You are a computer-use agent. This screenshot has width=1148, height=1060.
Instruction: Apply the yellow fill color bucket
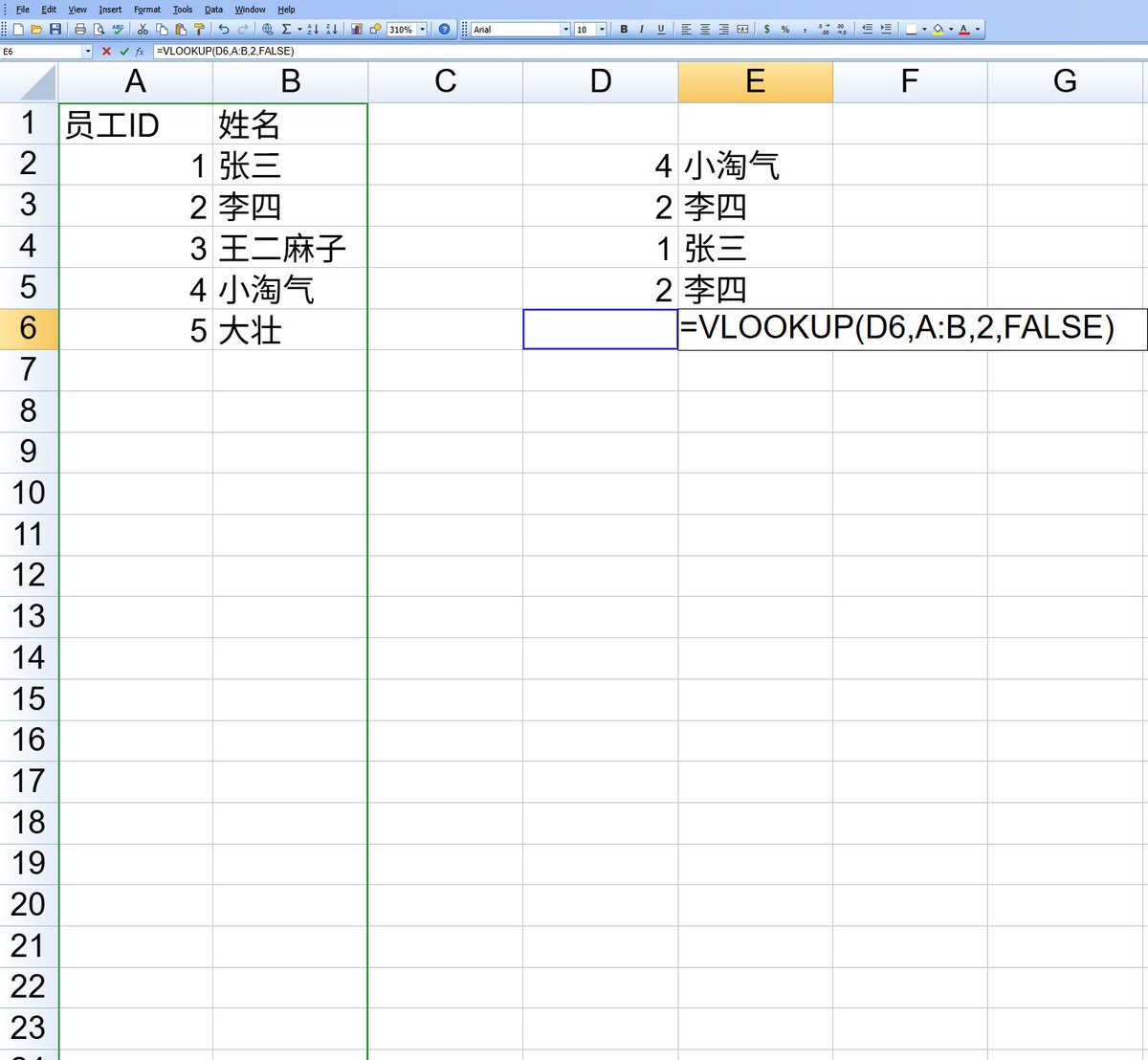938,30
